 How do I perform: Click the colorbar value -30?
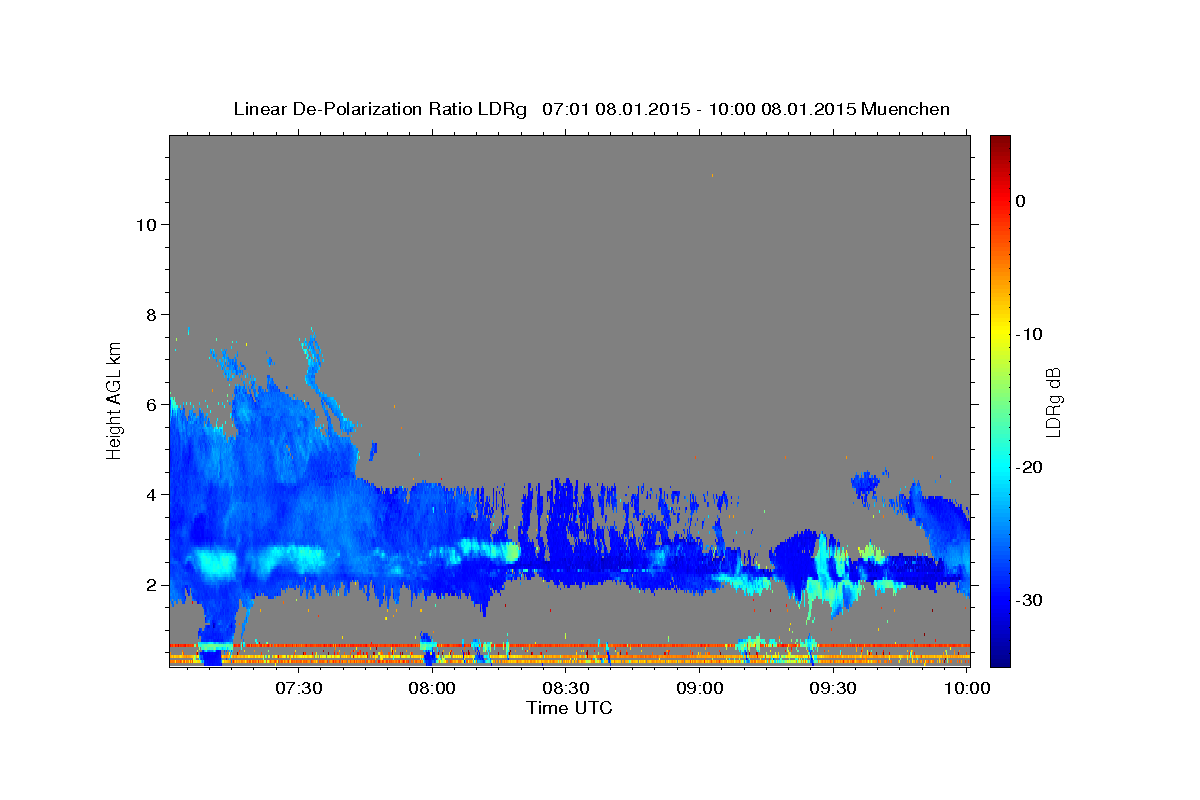1028,600
